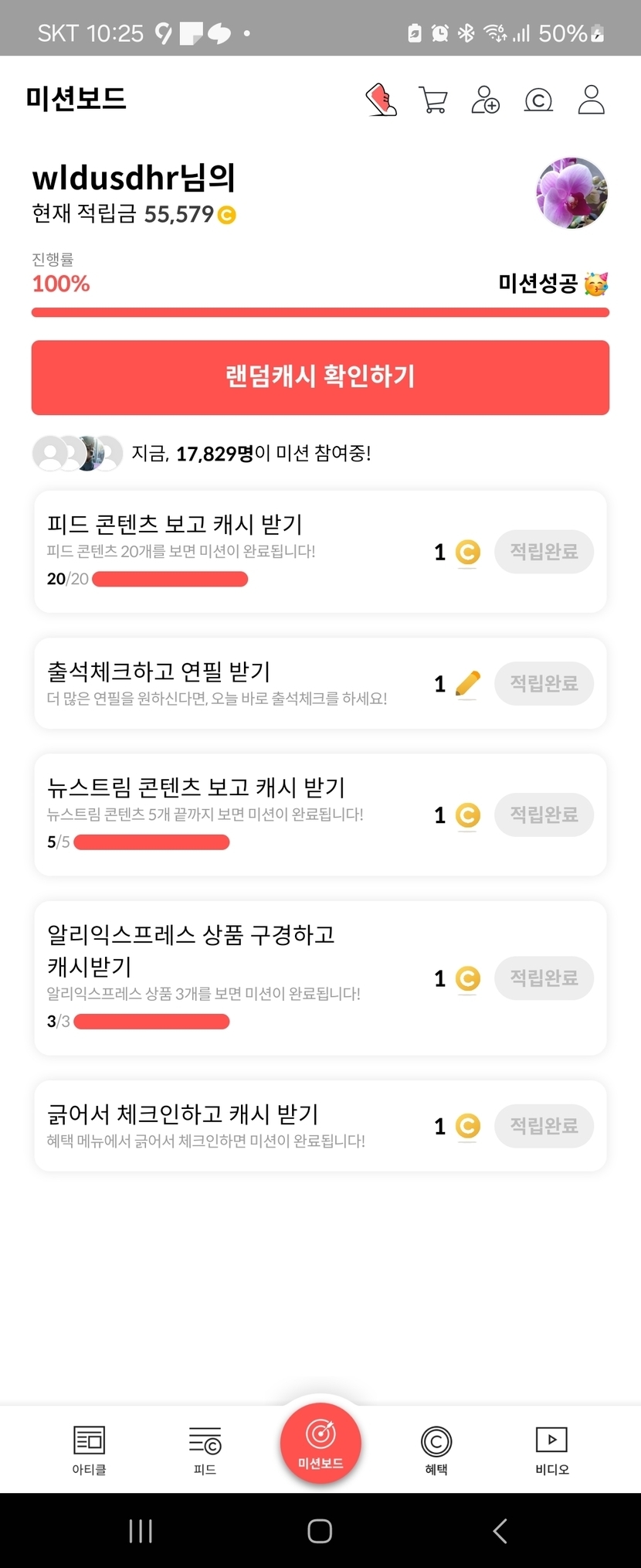The width and height of the screenshot is (641, 1568).
Task: Open the shopping cart icon
Action: [x=432, y=100]
